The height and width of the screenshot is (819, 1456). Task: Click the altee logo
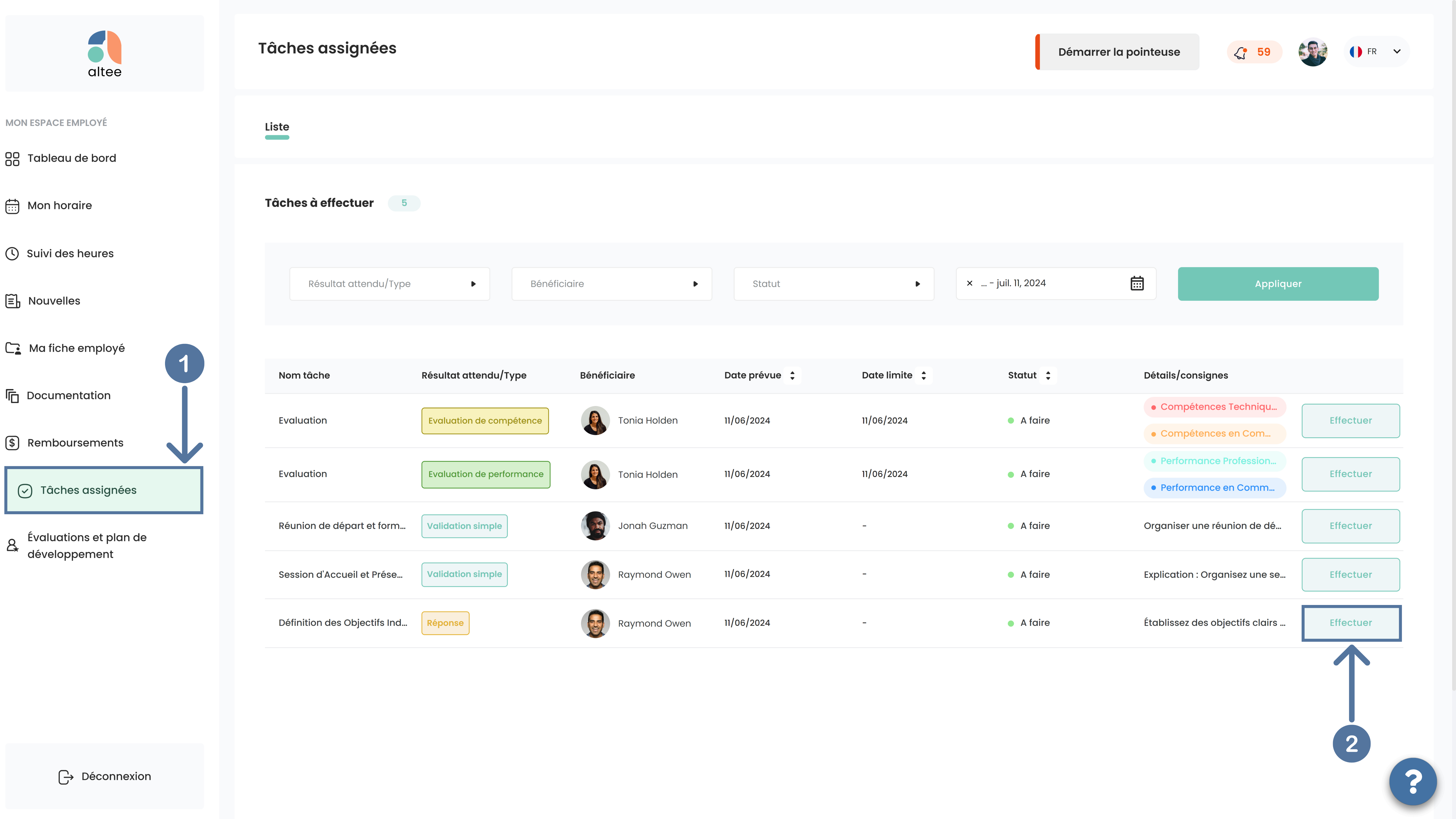(105, 54)
